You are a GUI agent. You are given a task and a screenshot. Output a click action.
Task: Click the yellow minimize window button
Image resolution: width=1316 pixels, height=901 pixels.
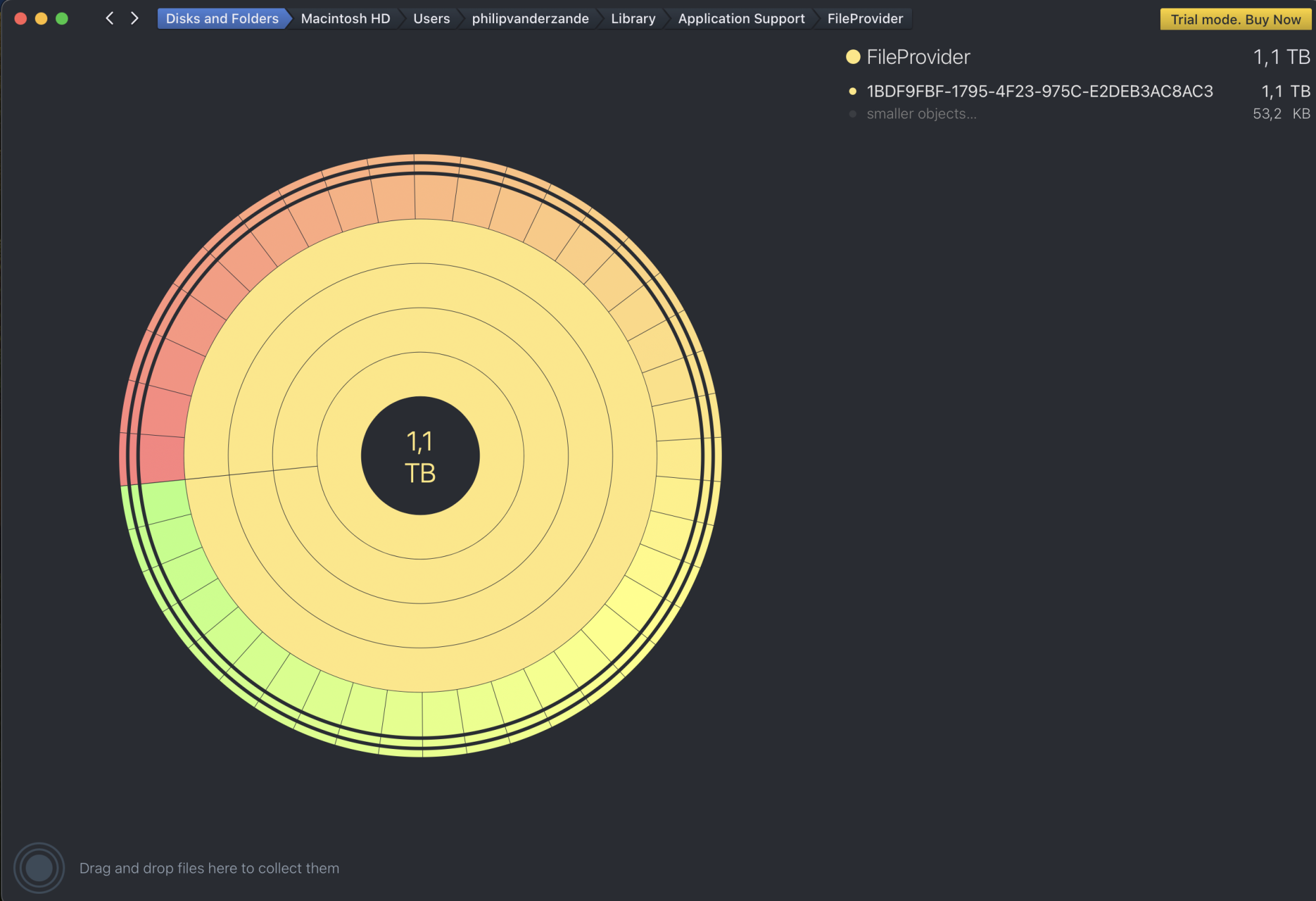[x=41, y=18]
